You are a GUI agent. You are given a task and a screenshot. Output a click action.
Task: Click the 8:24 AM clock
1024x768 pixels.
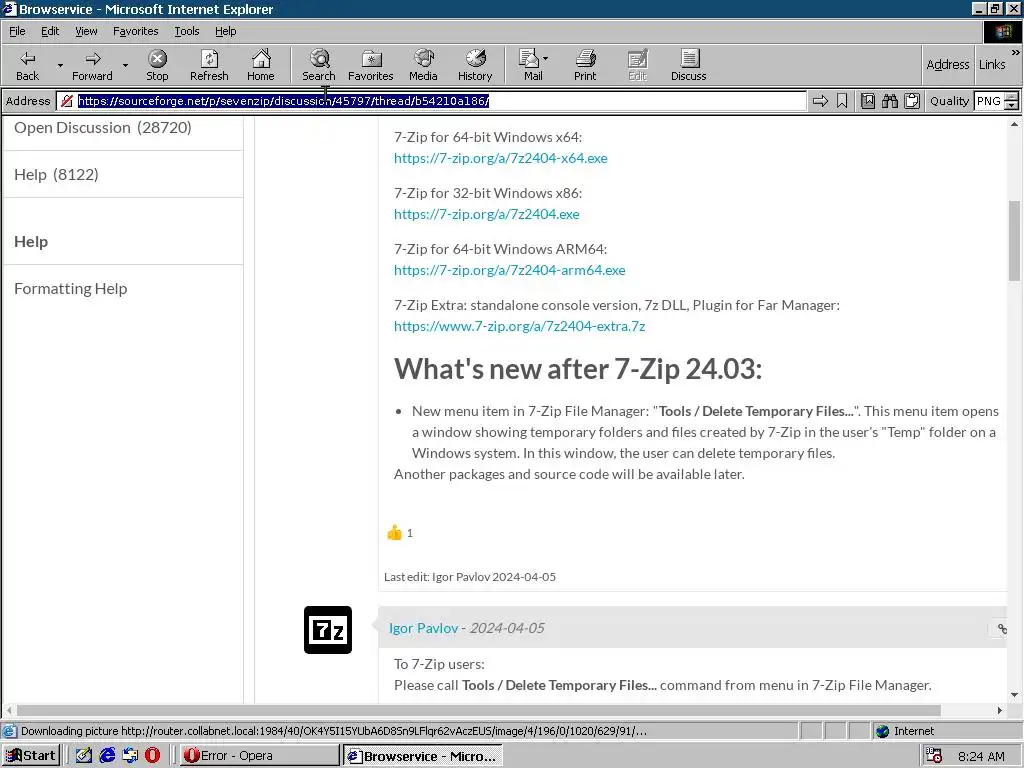[981, 756]
